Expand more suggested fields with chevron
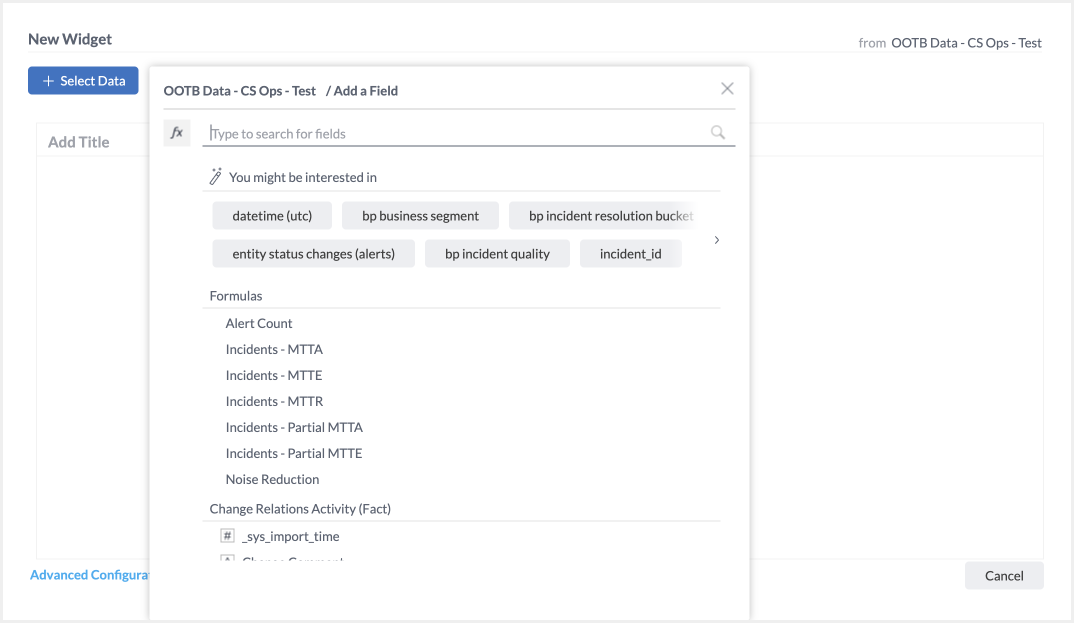This screenshot has height=623, width=1074. tap(716, 240)
